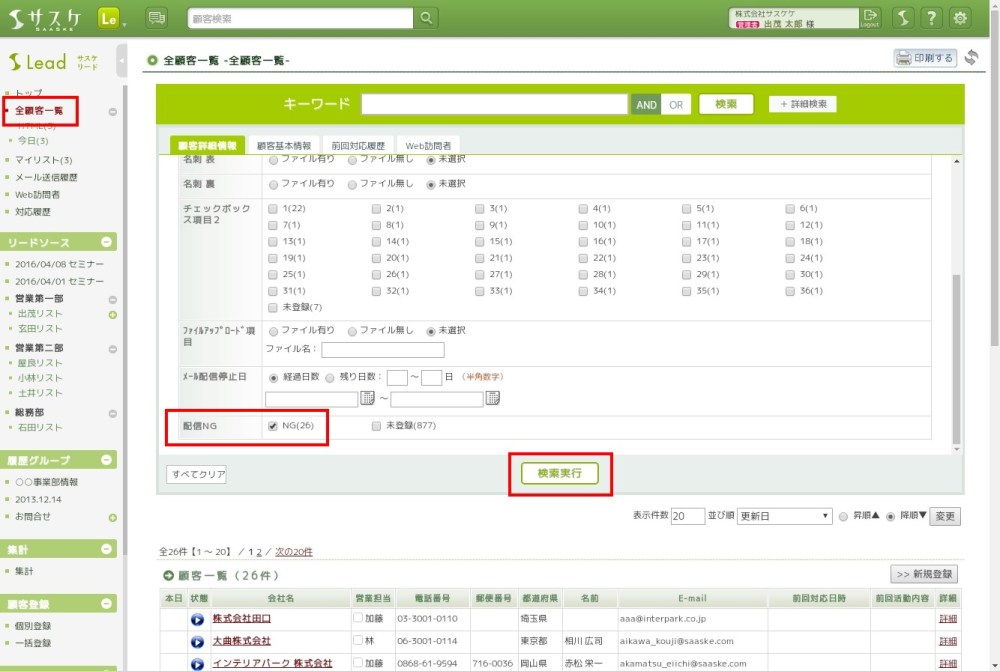The image size is (1000, 671).
Task: Click the message icon in top bar
Action: (x=157, y=18)
